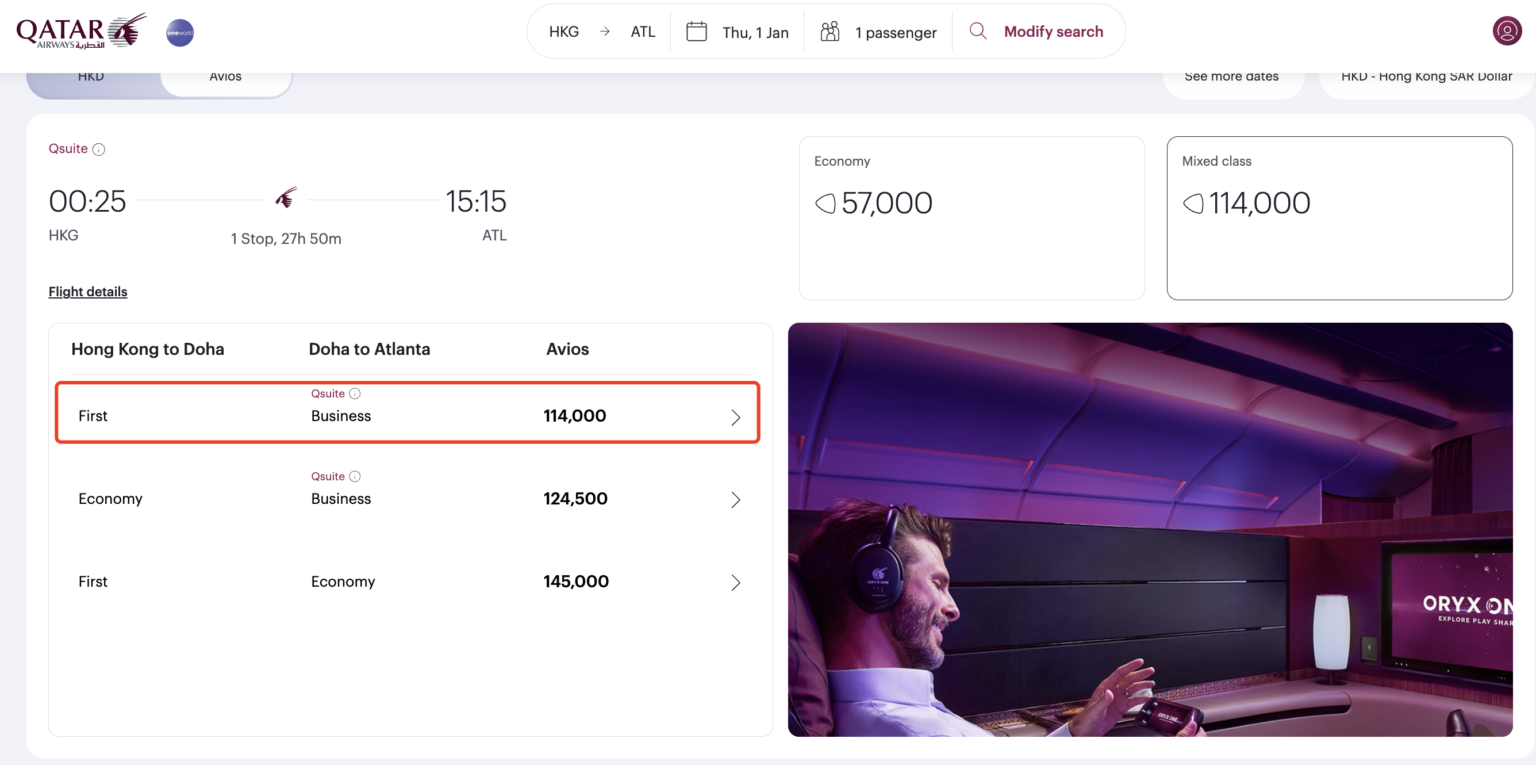Click the See more dates button

(x=1232, y=79)
